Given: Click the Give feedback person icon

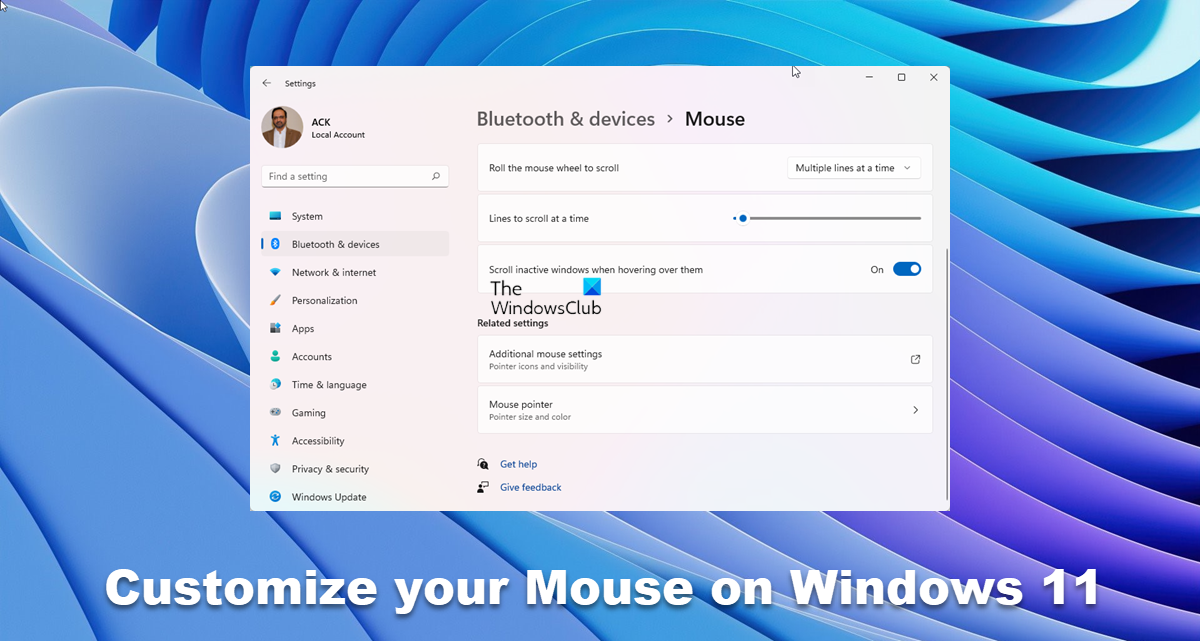Looking at the screenshot, I should coord(484,487).
